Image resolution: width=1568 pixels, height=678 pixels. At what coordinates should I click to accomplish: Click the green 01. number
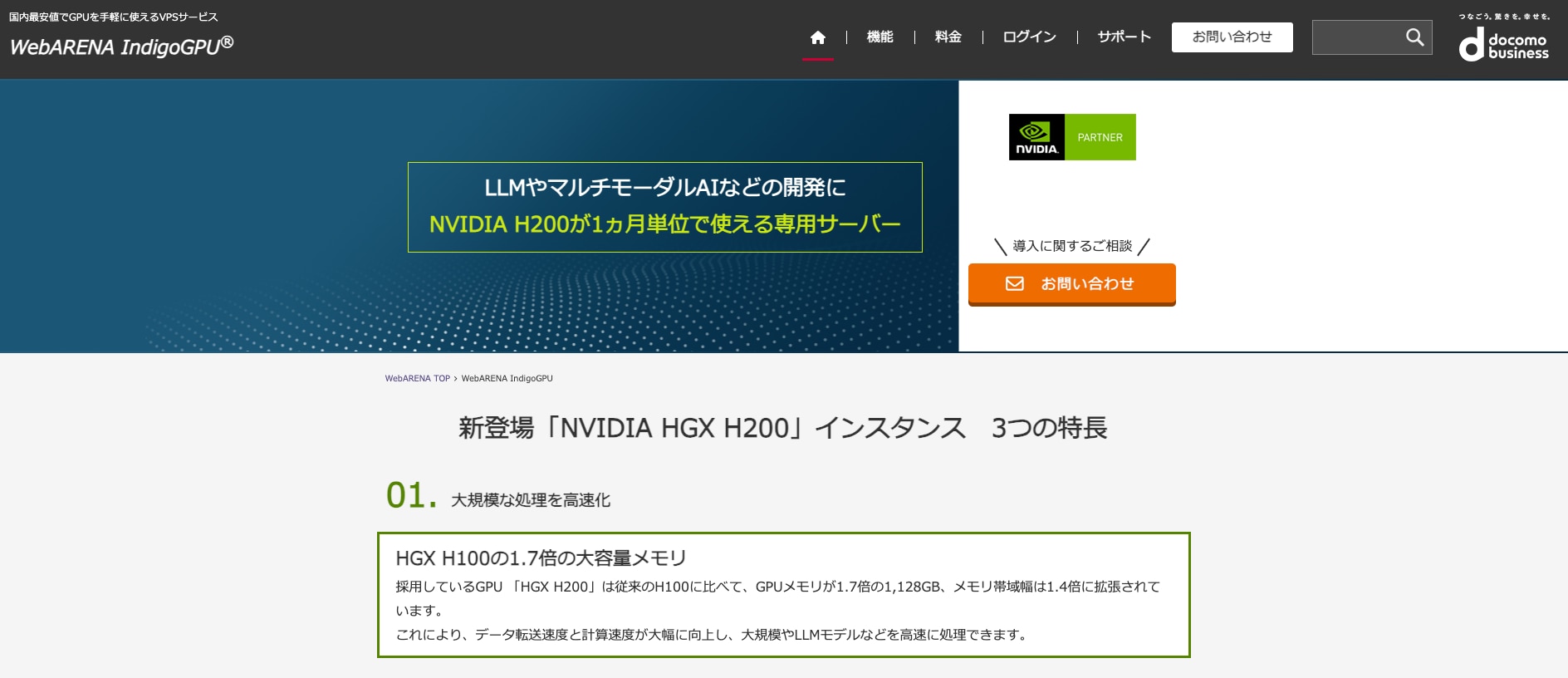pyautogui.click(x=411, y=495)
